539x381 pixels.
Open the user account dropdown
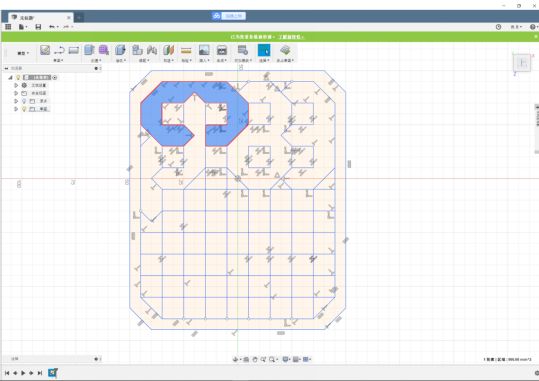(x=516, y=26)
